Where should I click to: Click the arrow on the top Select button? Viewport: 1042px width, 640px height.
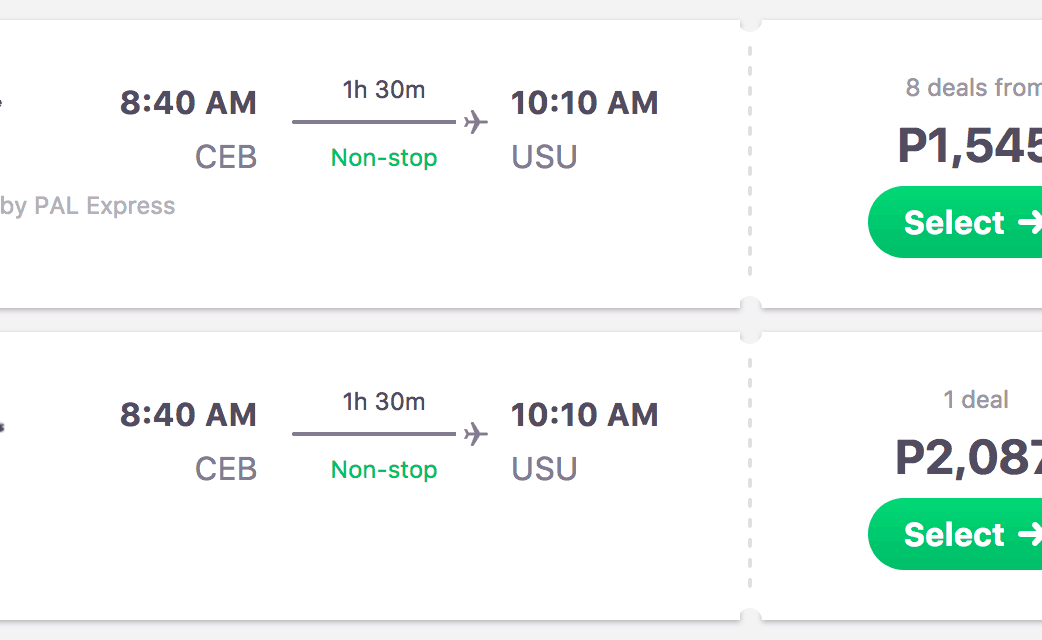[1029, 222]
